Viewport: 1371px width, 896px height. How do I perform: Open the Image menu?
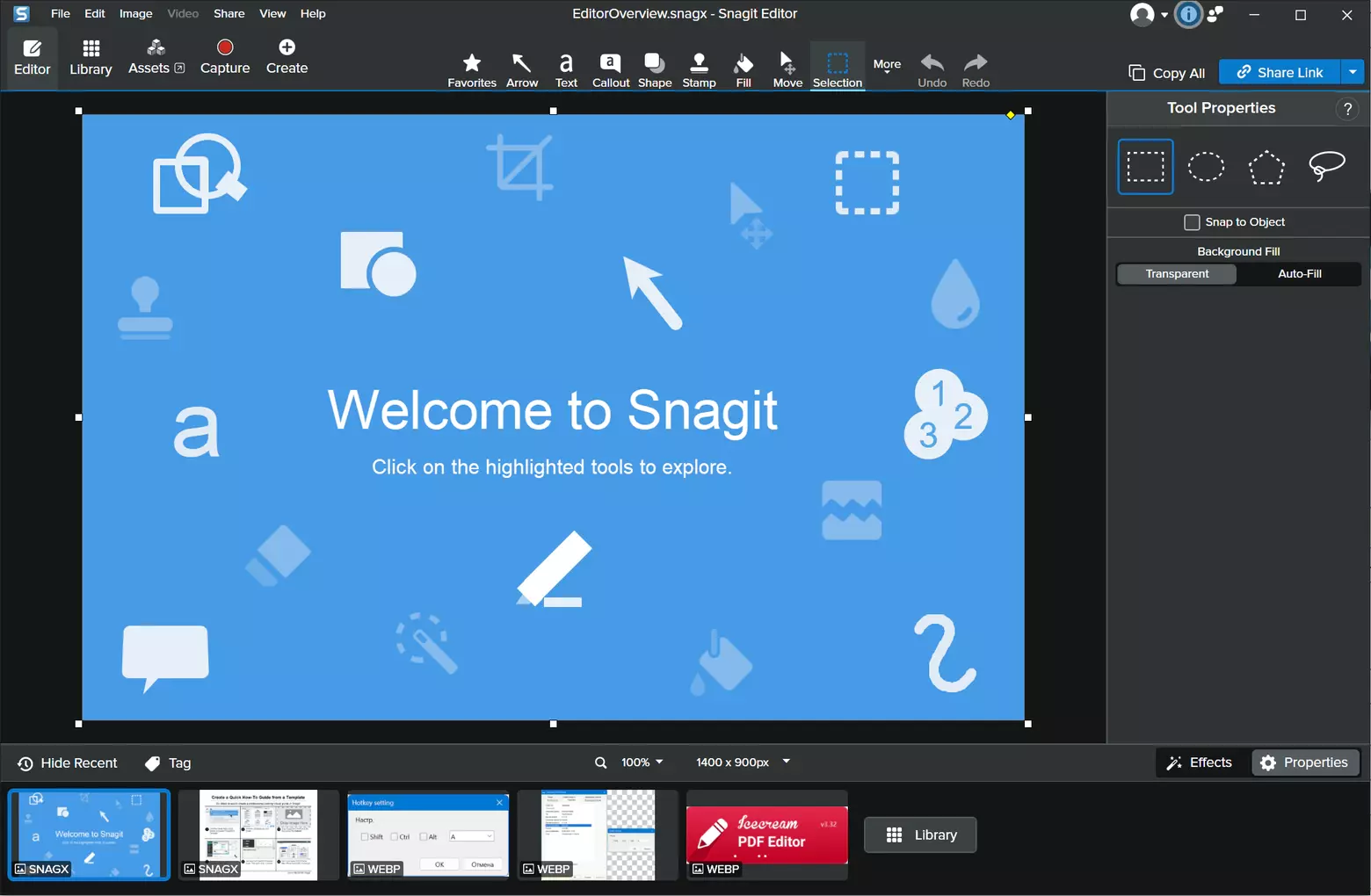[136, 13]
